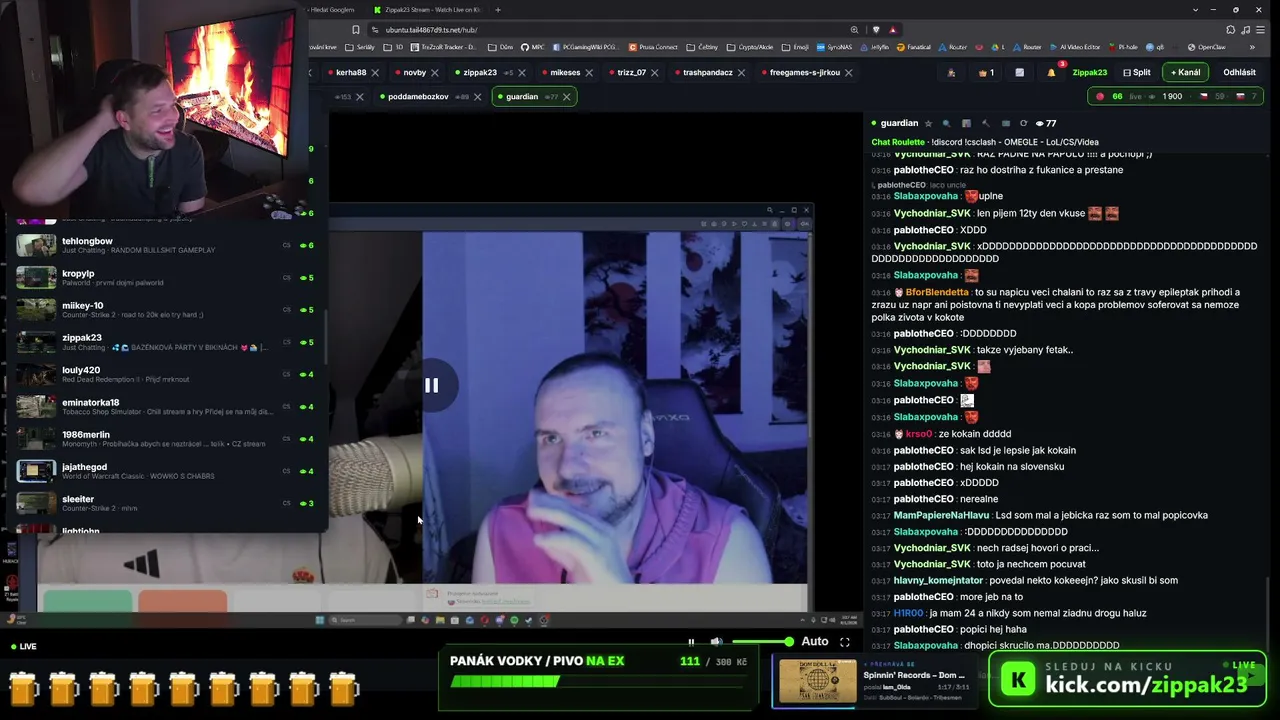Image resolution: width=1280 pixels, height=720 pixels.
Task: Close the guardian stream tab
Action: [566, 97]
